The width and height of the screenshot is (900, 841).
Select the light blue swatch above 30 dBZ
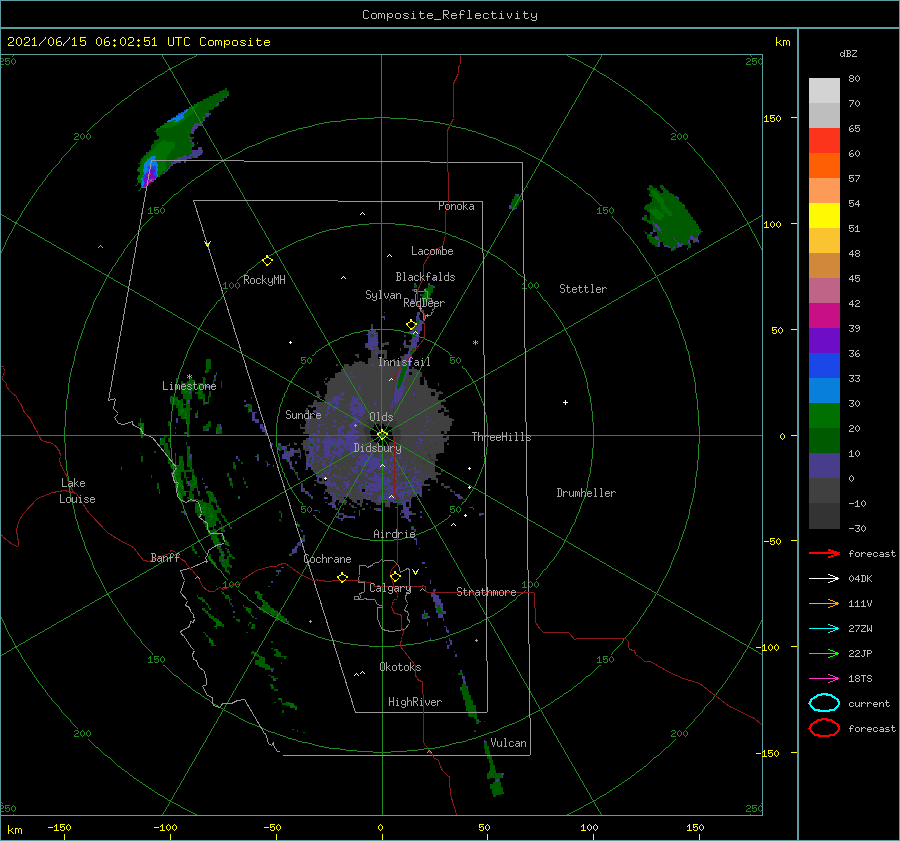click(824, 391)
